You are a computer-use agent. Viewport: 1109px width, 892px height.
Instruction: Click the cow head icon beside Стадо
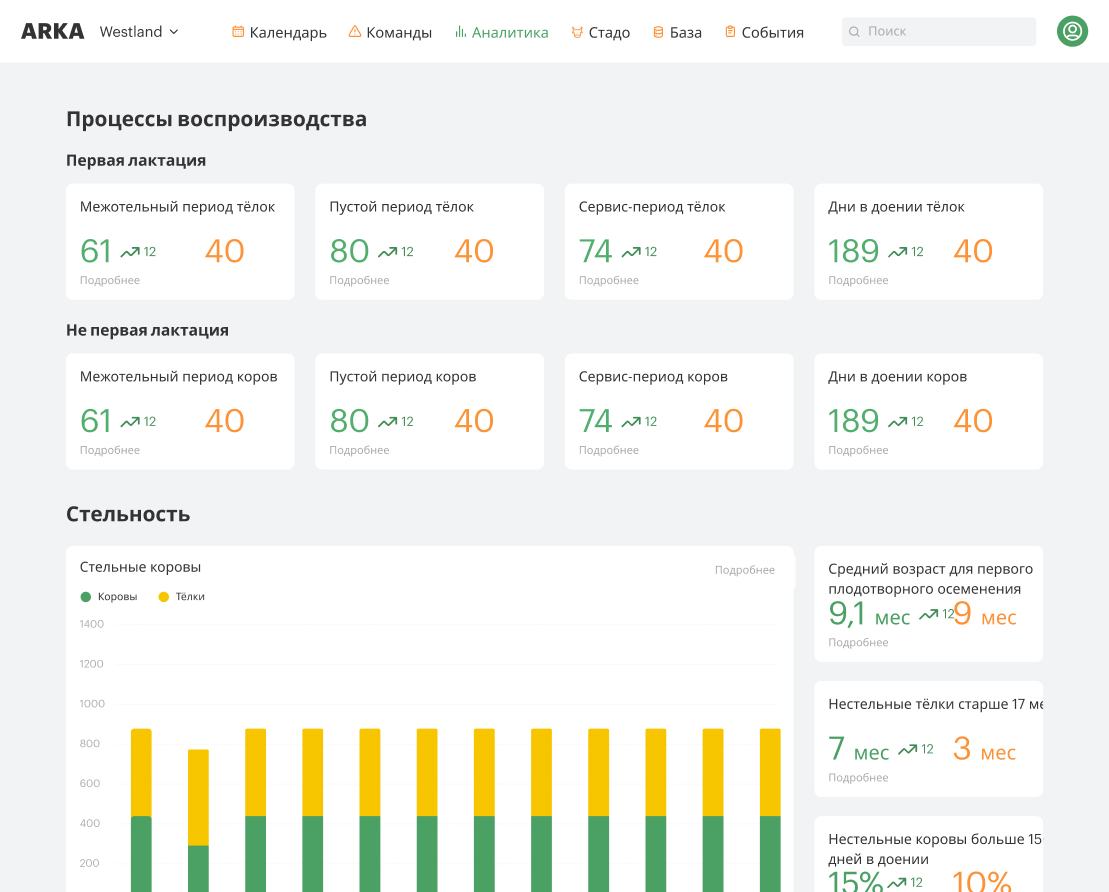[x=577, y=32]
